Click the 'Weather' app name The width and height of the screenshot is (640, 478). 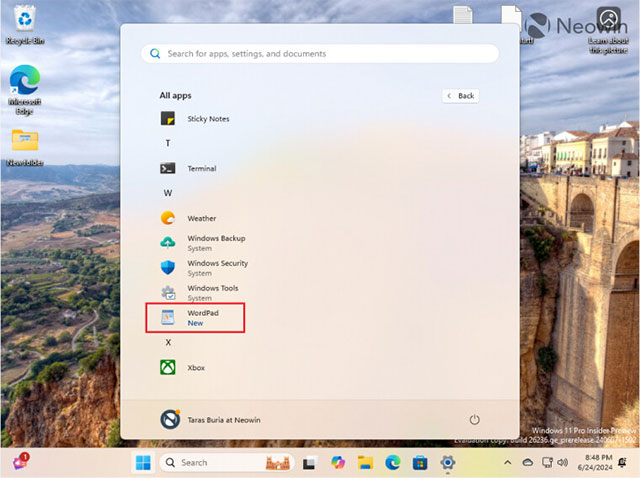coord(202,218)
